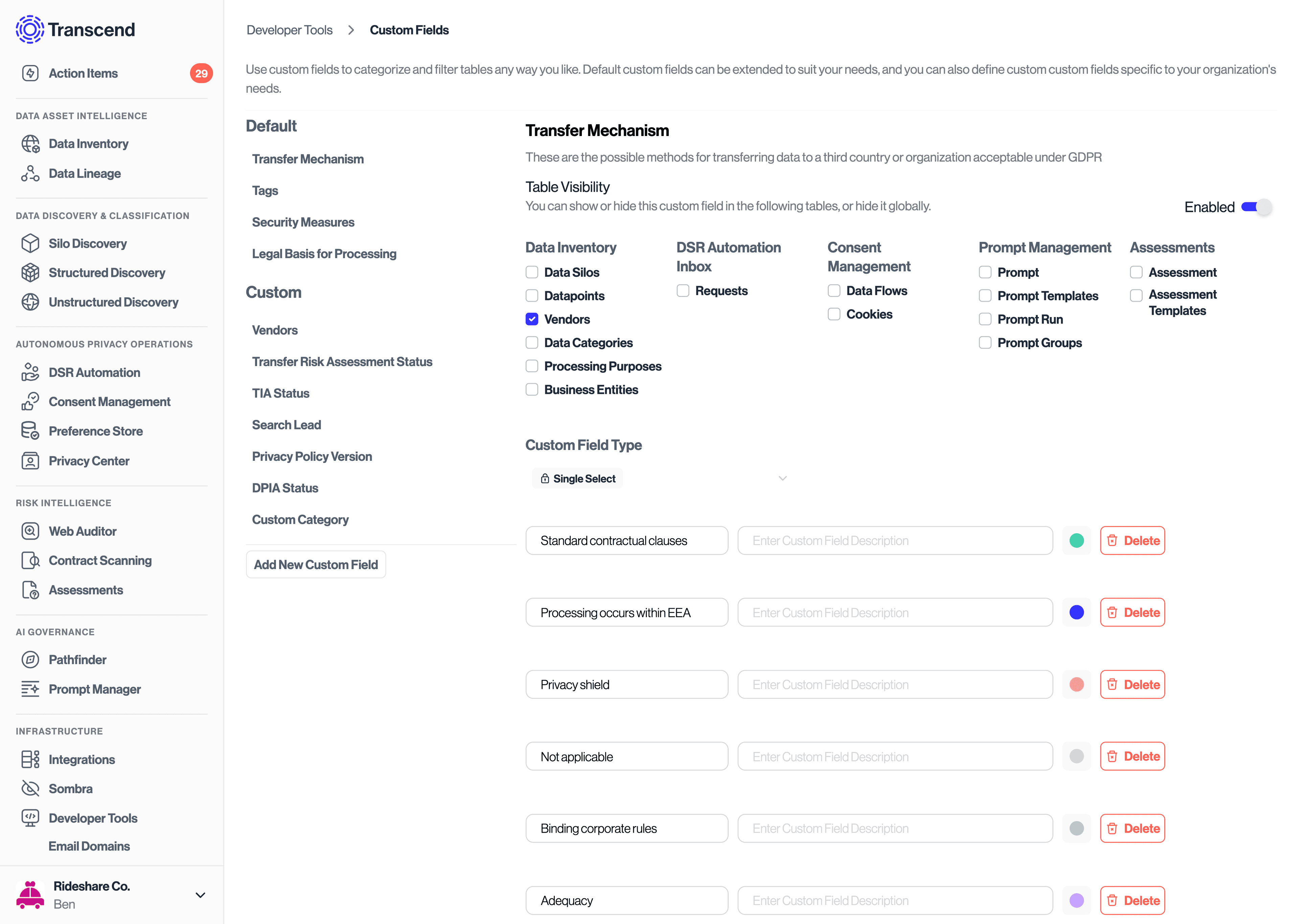Click the Transcend logo icon

click(29, 29)
